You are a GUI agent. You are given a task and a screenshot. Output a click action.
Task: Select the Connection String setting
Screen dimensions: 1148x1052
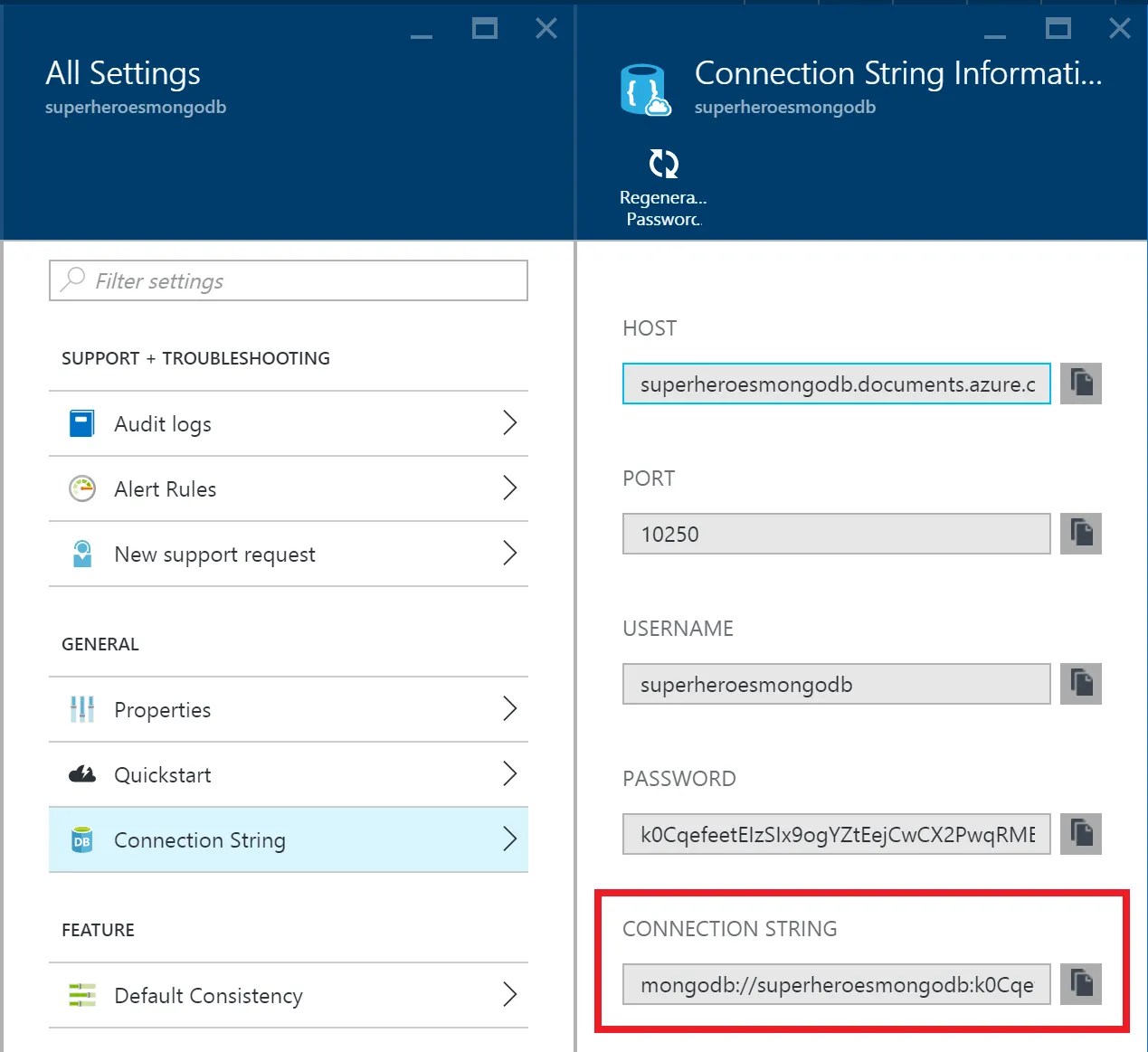[x=289, y=839]
